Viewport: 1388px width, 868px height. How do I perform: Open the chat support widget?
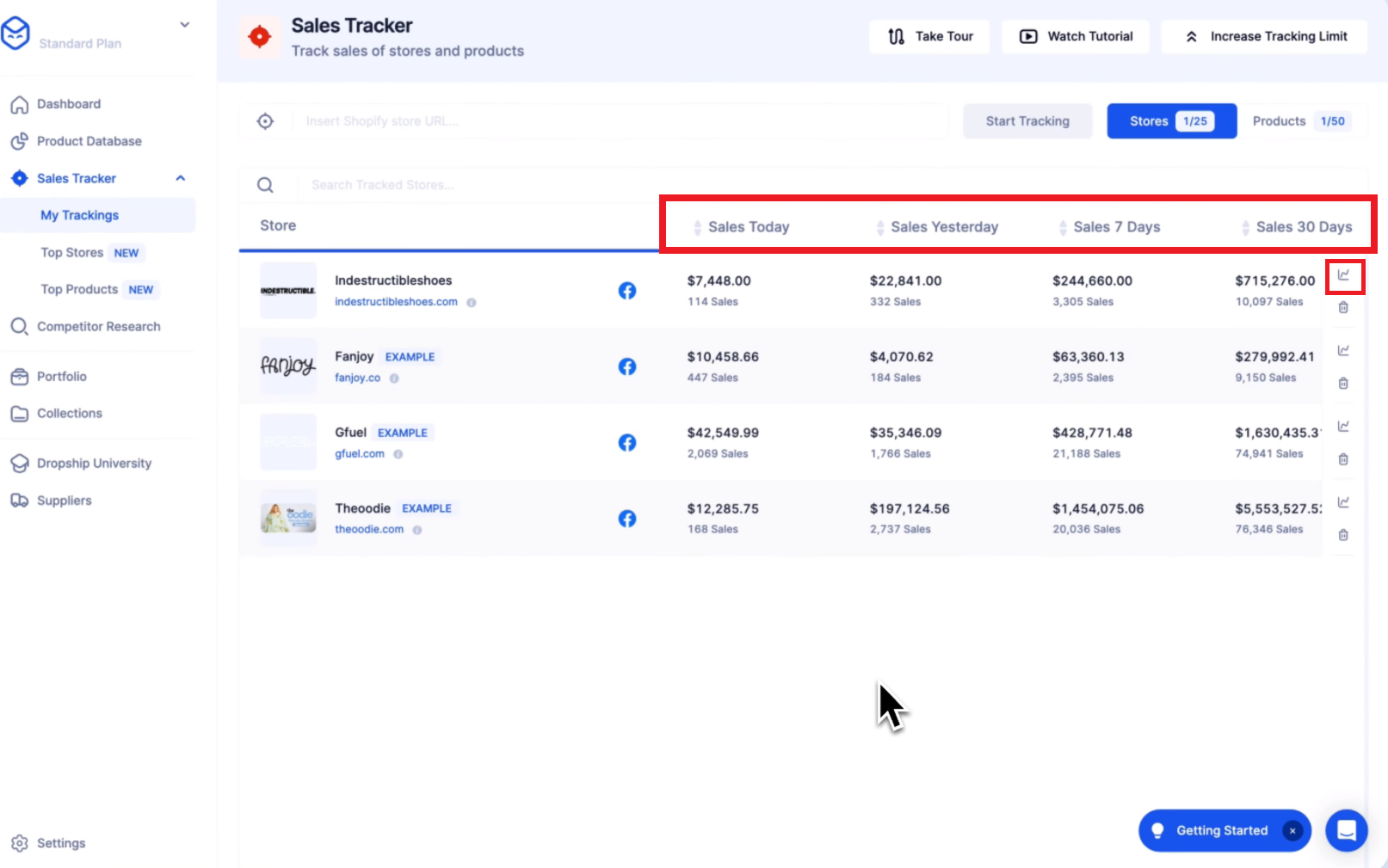1347,831
